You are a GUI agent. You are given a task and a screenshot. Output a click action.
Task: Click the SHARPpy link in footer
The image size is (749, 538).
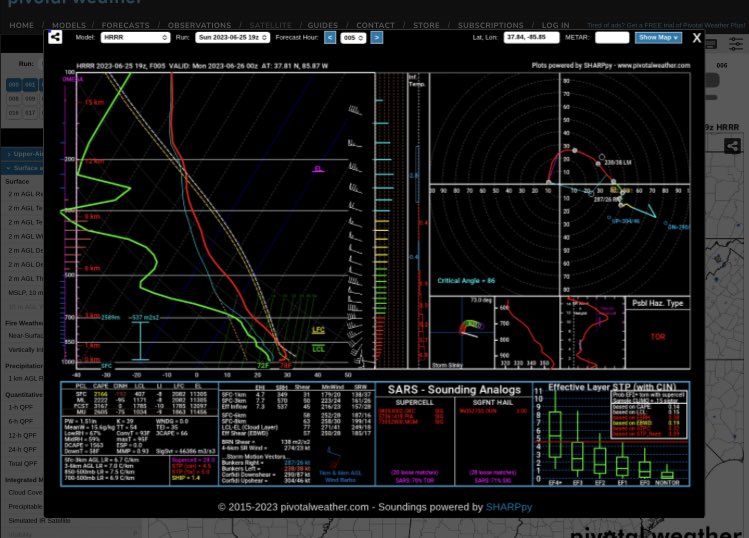(509, 507)
